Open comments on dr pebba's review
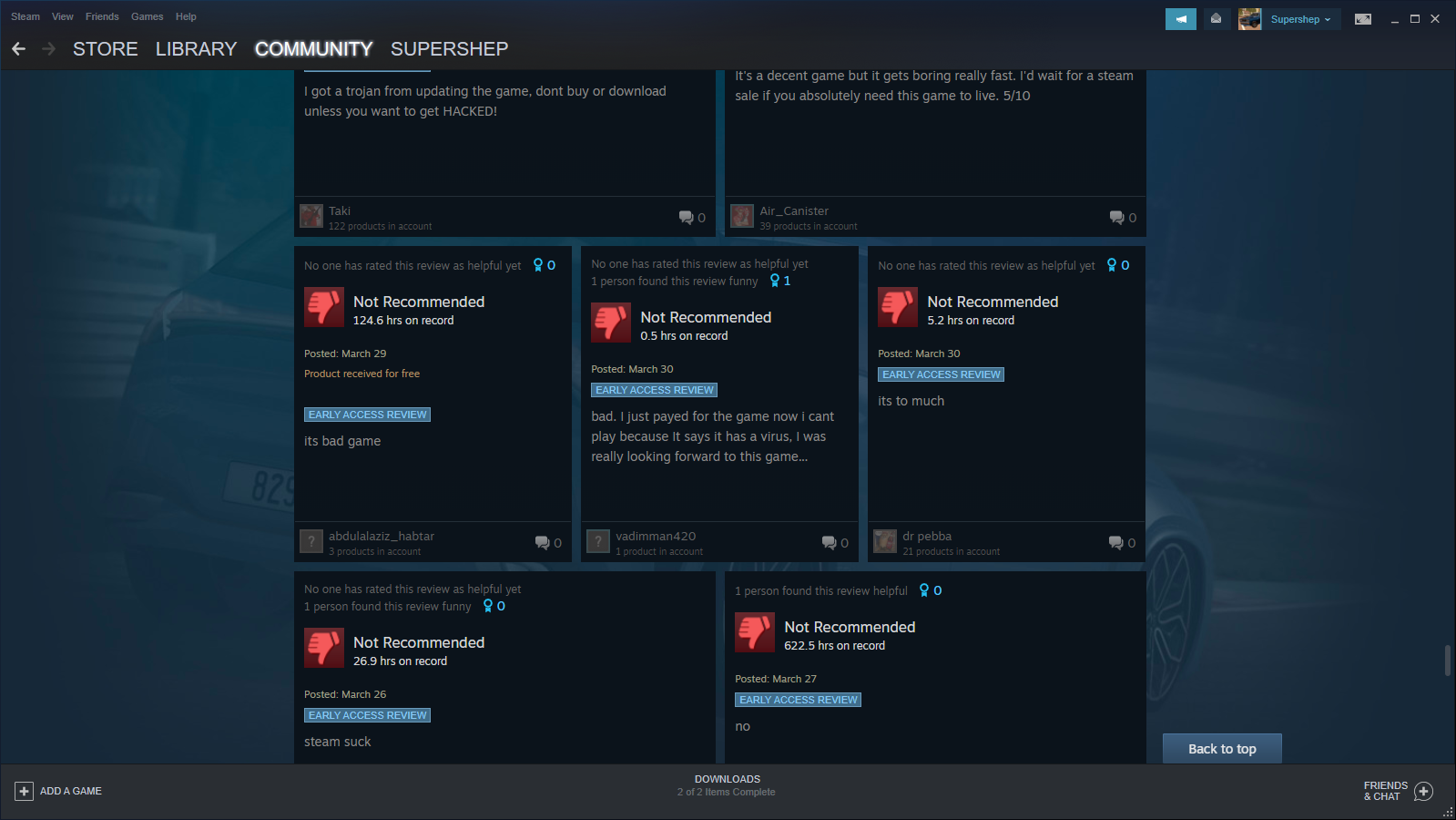This screenshot has width=1456, height=820. coord(1122,542)
